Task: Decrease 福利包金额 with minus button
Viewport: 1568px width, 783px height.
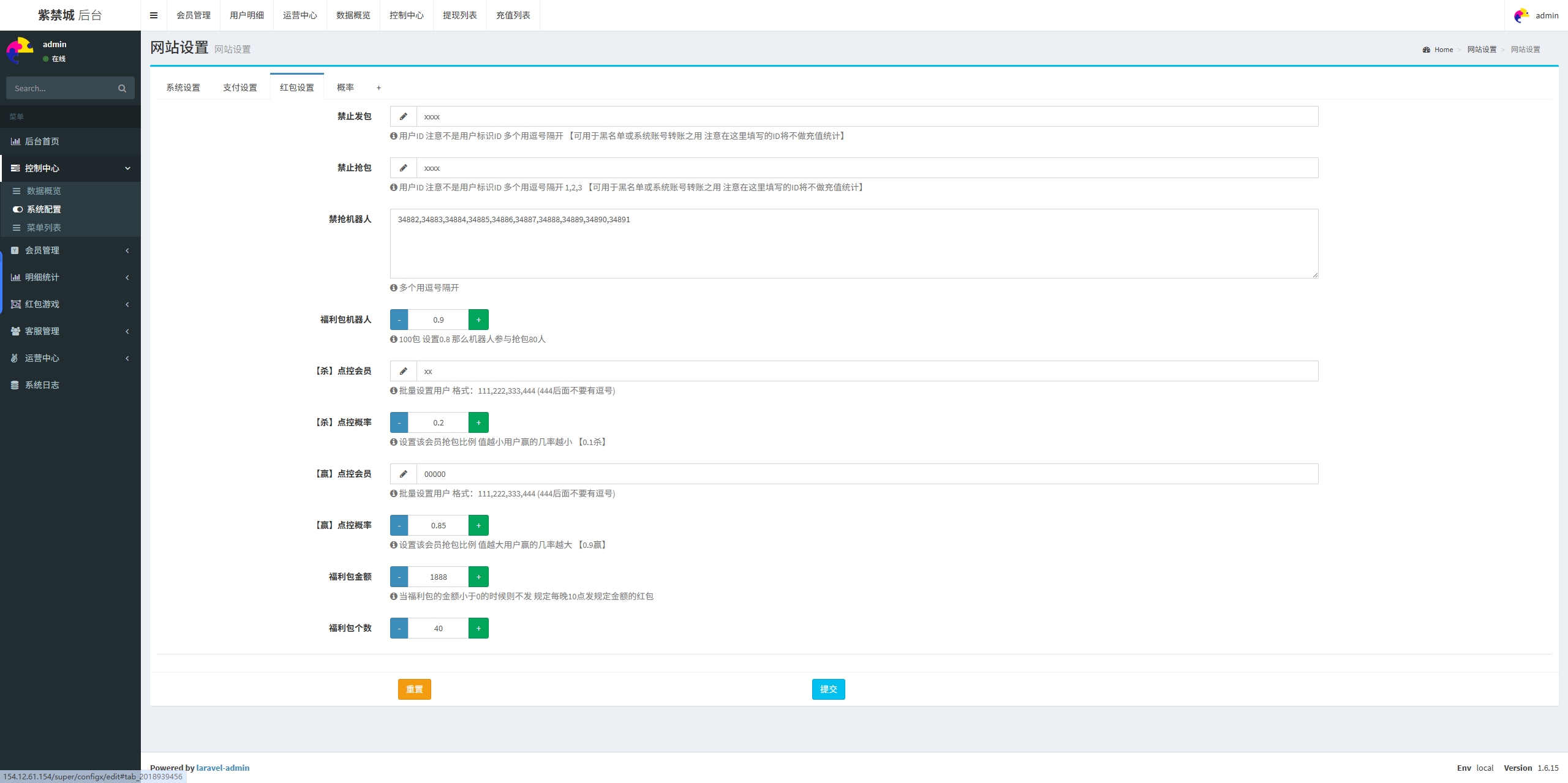Action: tap(399, 577)
